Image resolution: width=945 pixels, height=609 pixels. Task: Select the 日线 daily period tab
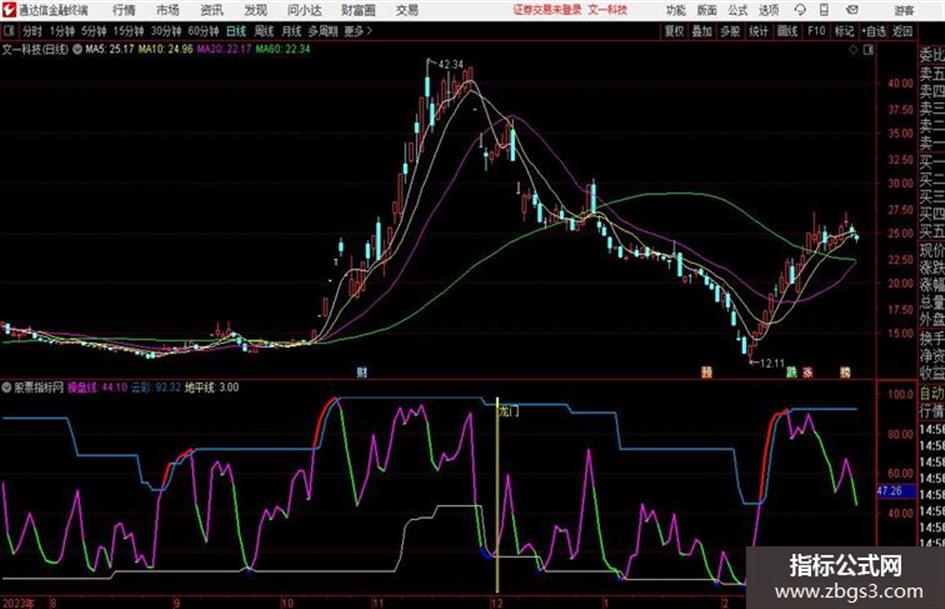(236, 31)
